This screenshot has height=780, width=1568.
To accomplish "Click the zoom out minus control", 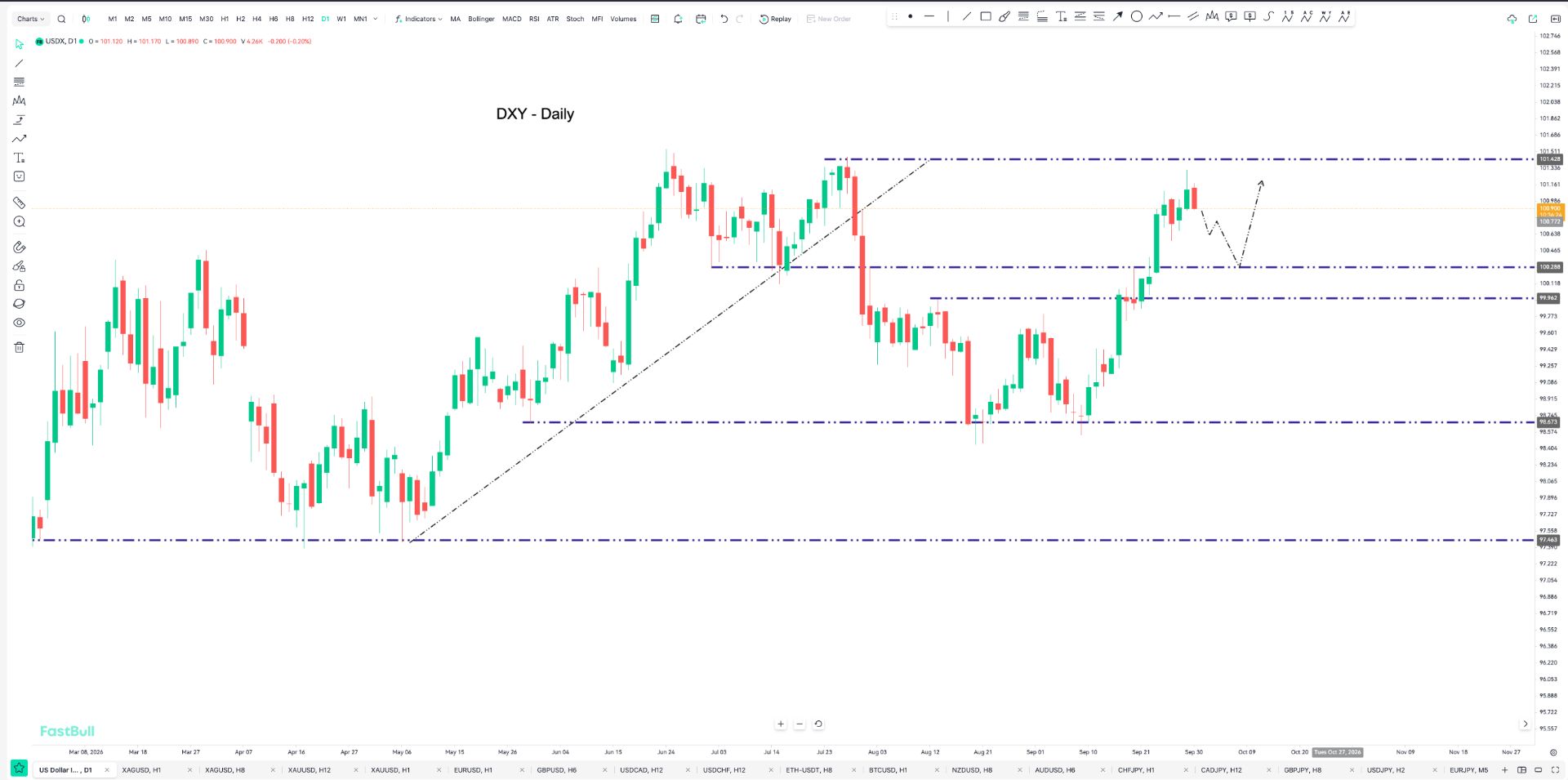I will [800, 724].
